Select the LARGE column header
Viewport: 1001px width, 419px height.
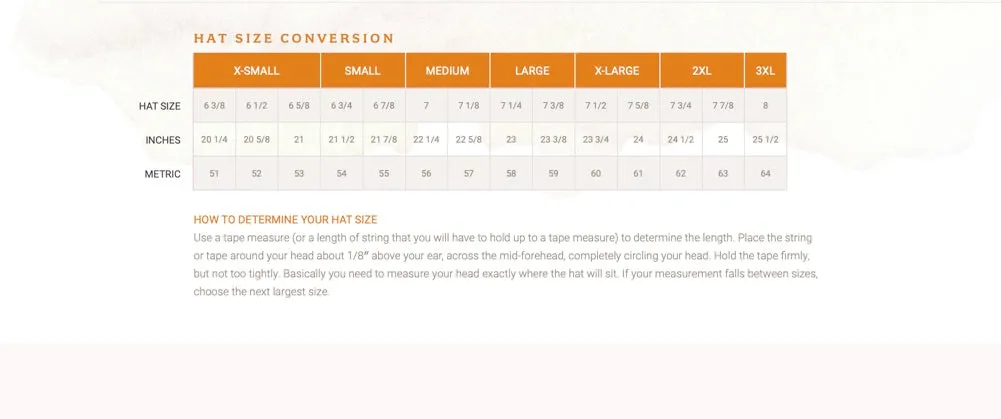point(532,70)
